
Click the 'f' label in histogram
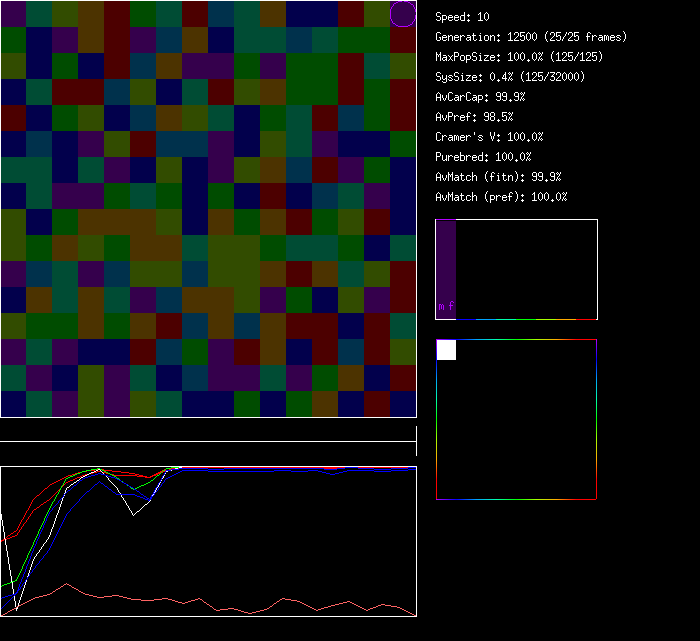[451, 307]
